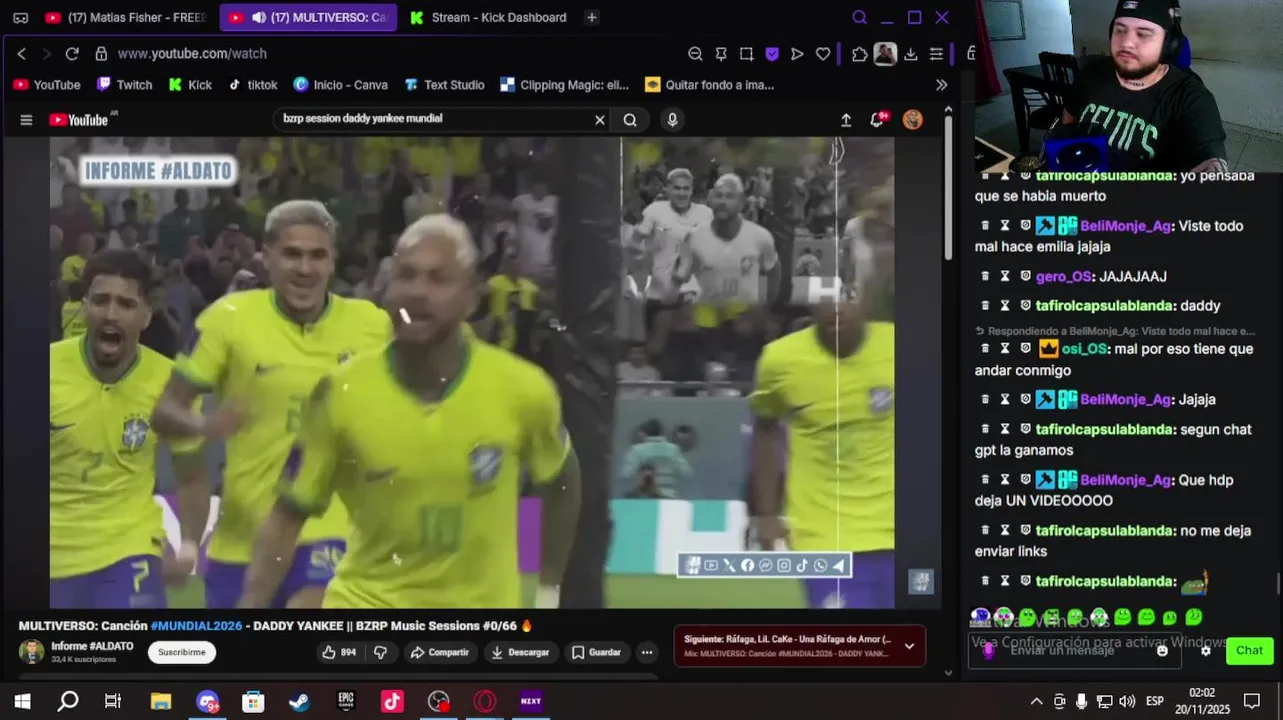Click the video player frame

(x=472, y=372)
